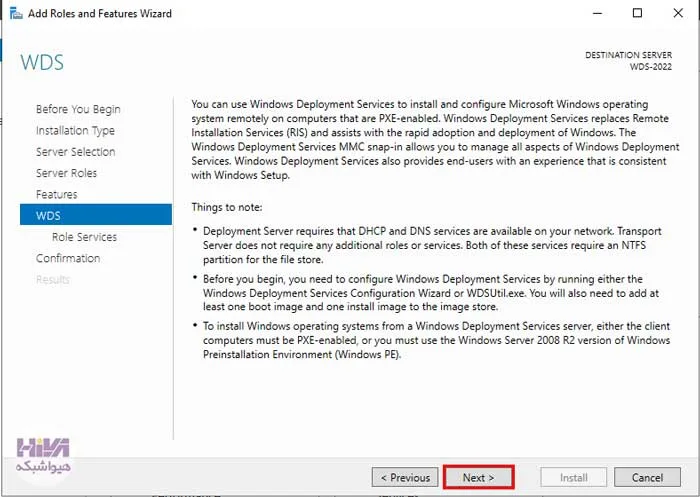Image resolution: width=700 pixels, height=497 pixels.
Task: Click the WDS-2022 destination server name
Action: coord(651,67)
